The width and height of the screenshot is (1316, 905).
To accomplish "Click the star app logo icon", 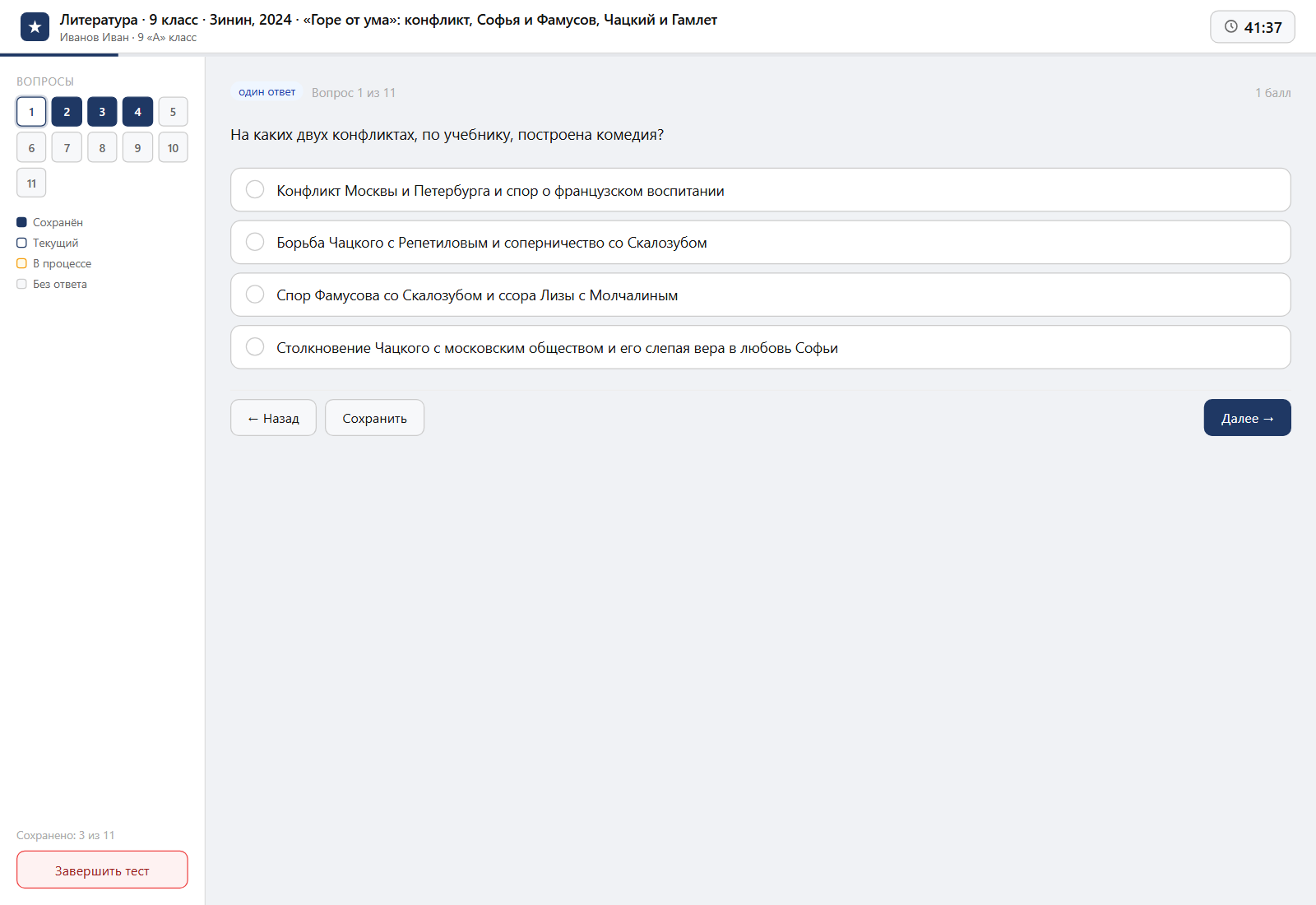I will click(x=35, y=27).
